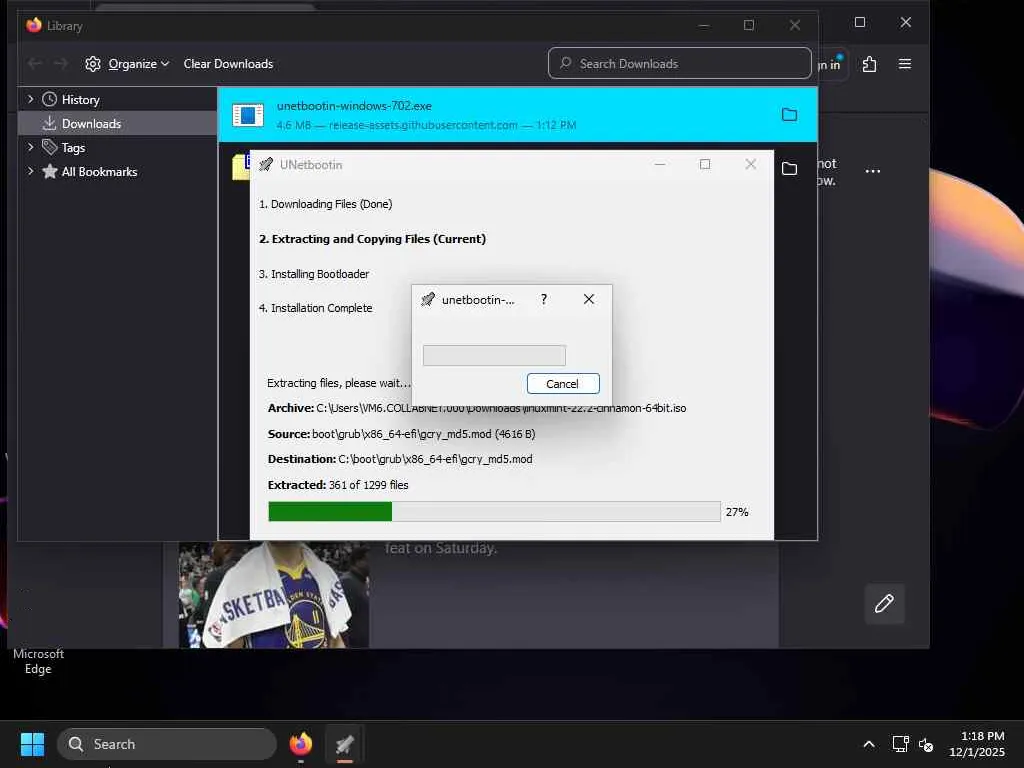This screenshot has width=1024, height=768.
Task: Click the Destination path line
Action: 400,459
